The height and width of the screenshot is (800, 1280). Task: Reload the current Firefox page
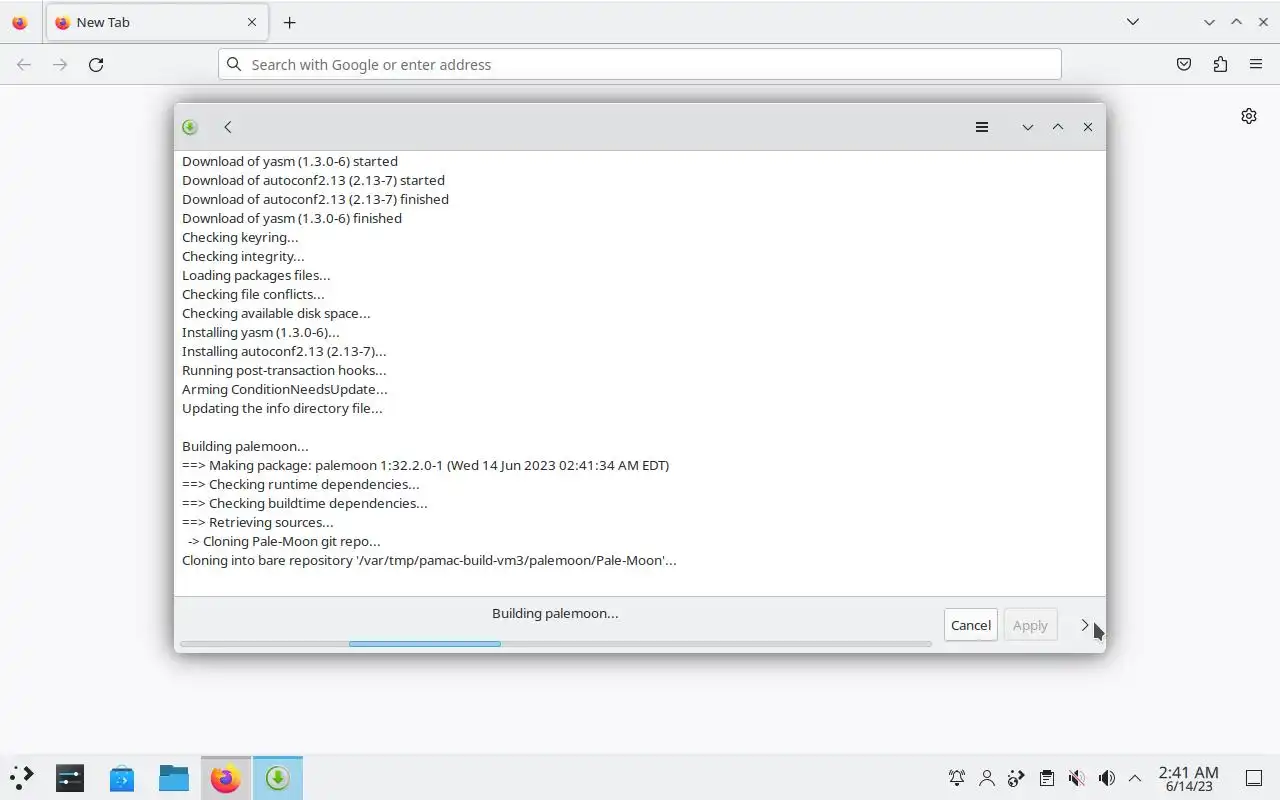point(96,64)
